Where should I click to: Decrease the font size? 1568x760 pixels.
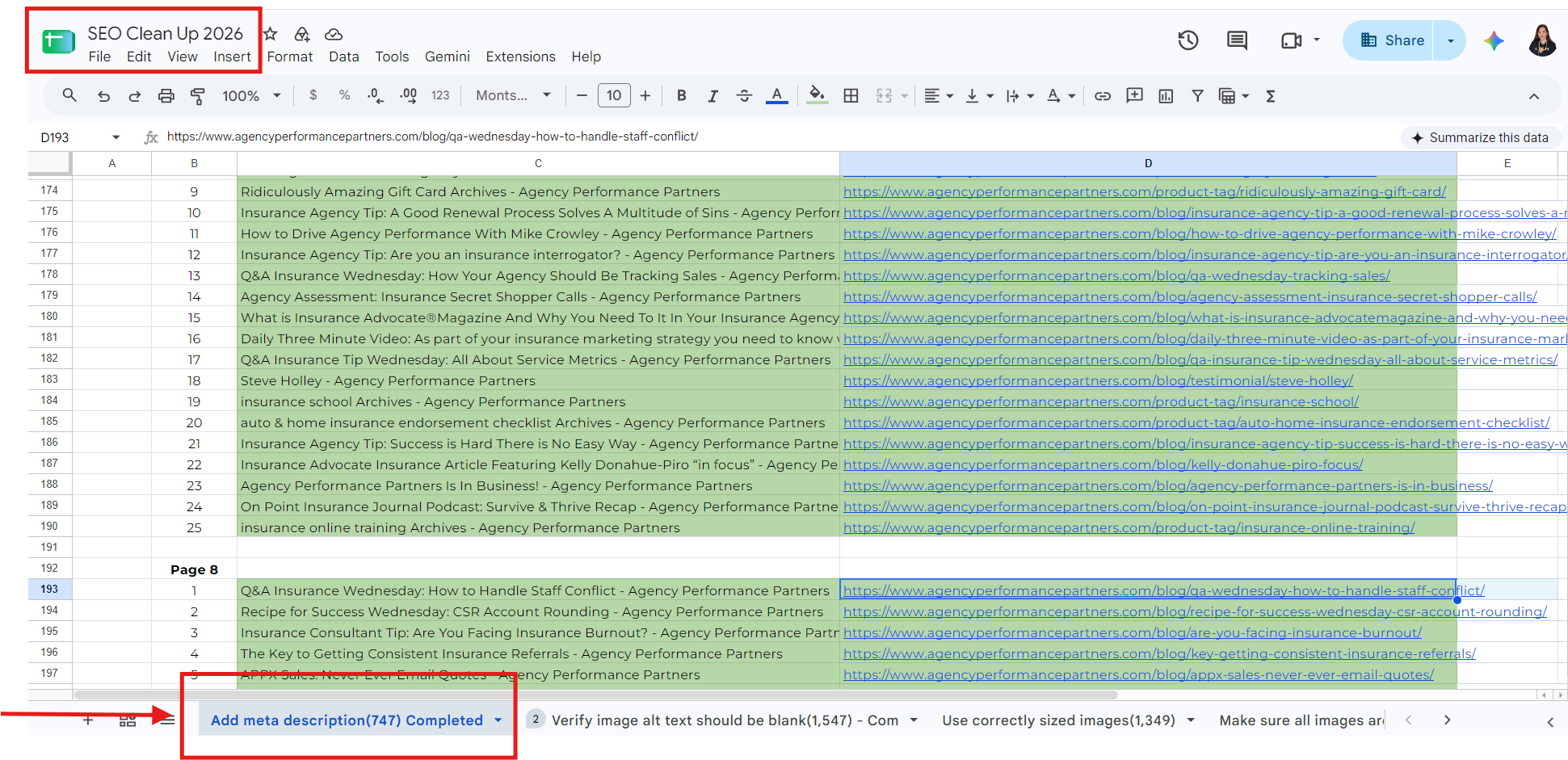point(582,95)
